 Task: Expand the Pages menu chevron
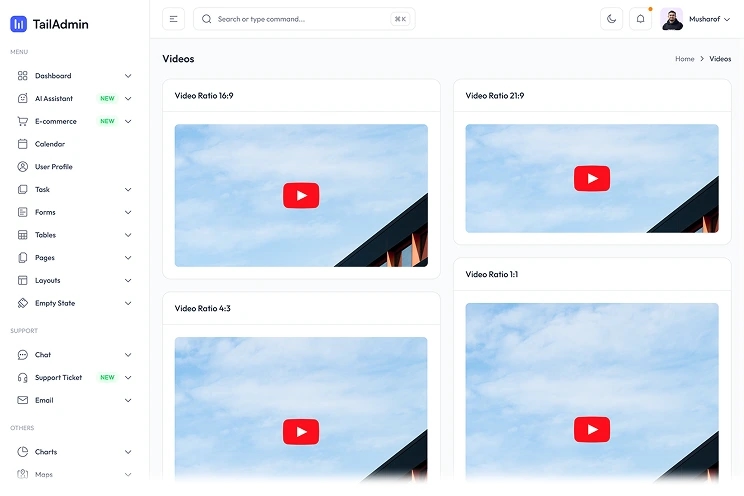[x=128, y=258]
